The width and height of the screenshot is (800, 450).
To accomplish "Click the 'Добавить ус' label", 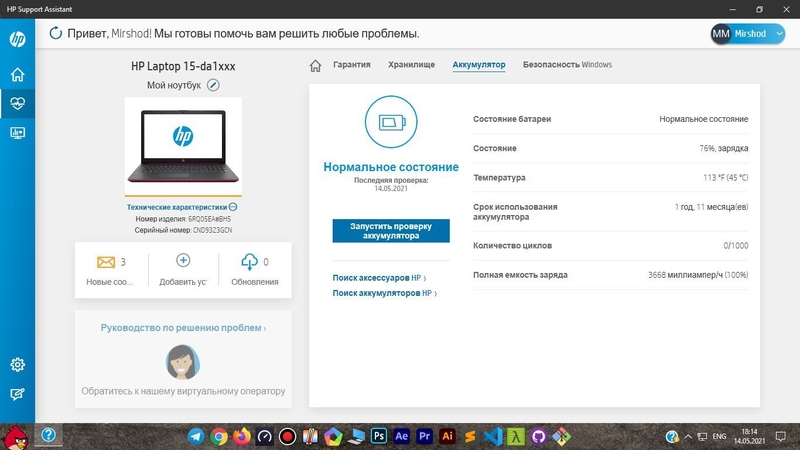I will click(x=183, y=282).
